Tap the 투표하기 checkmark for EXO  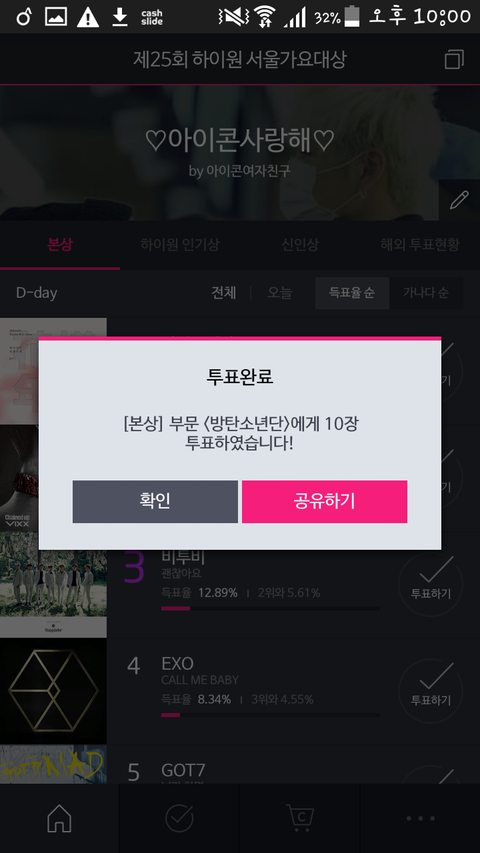(430, 690)
